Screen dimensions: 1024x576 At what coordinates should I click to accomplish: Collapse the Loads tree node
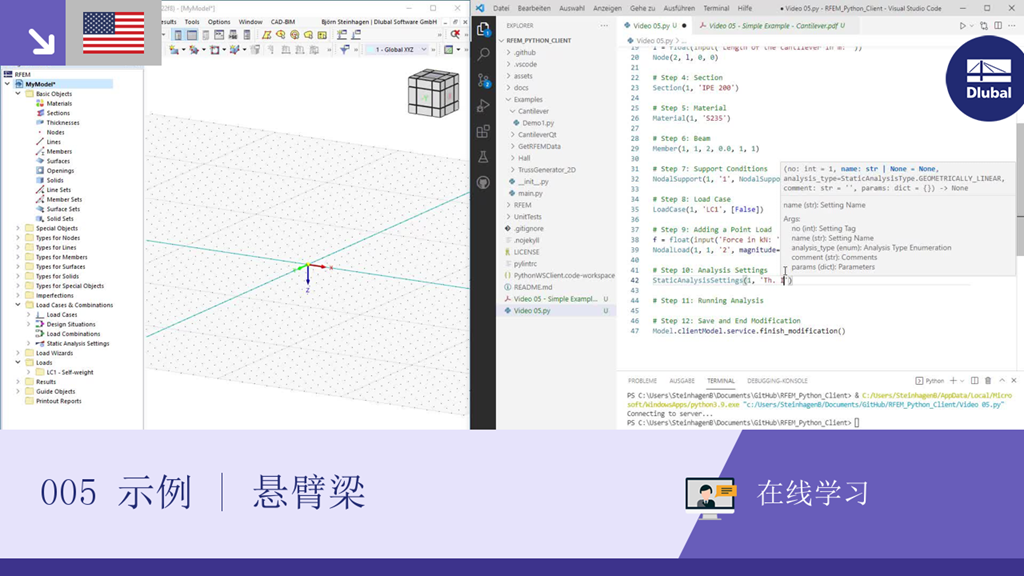pos(18,362)
